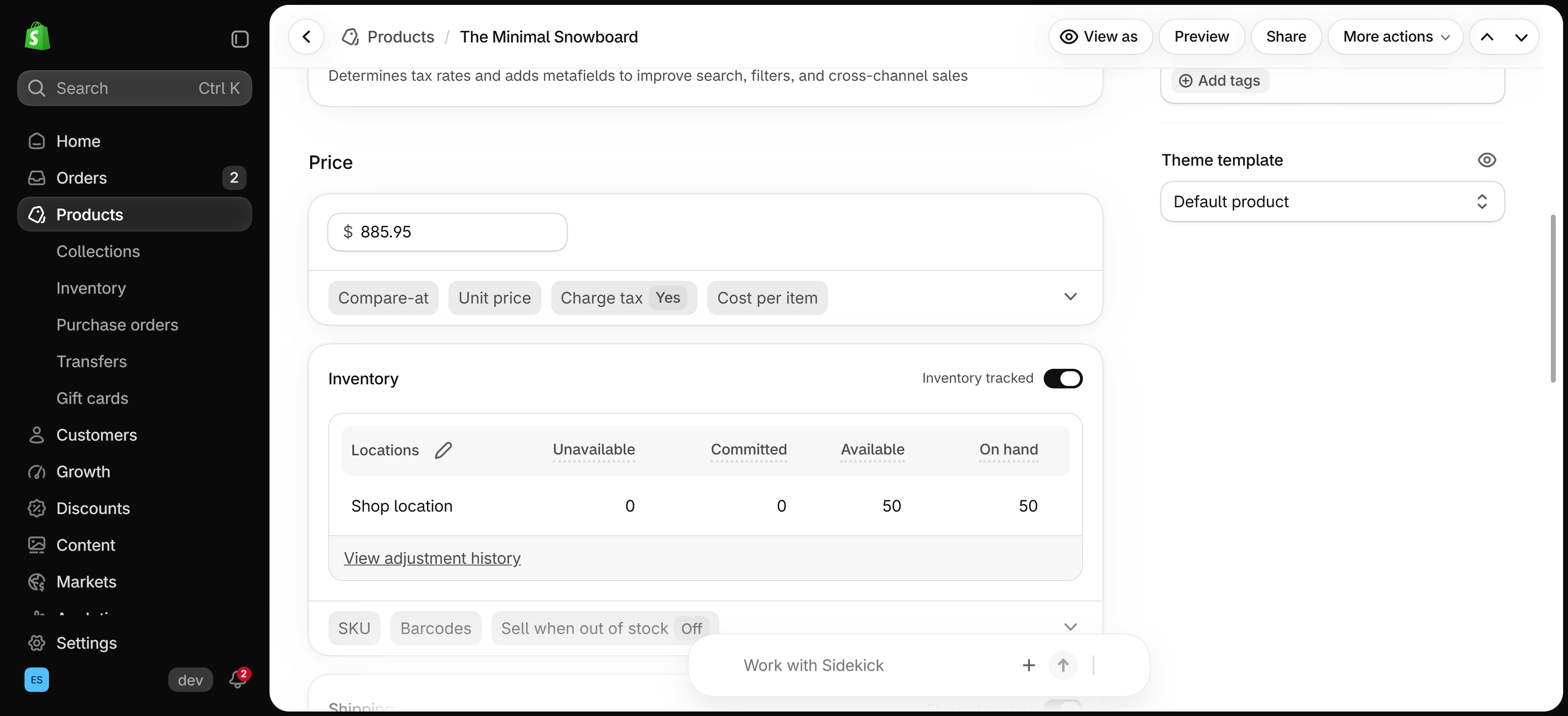Screen dimensions: 1568x716
Task: Open the More actions dropdown
Action: [1395, 37]
